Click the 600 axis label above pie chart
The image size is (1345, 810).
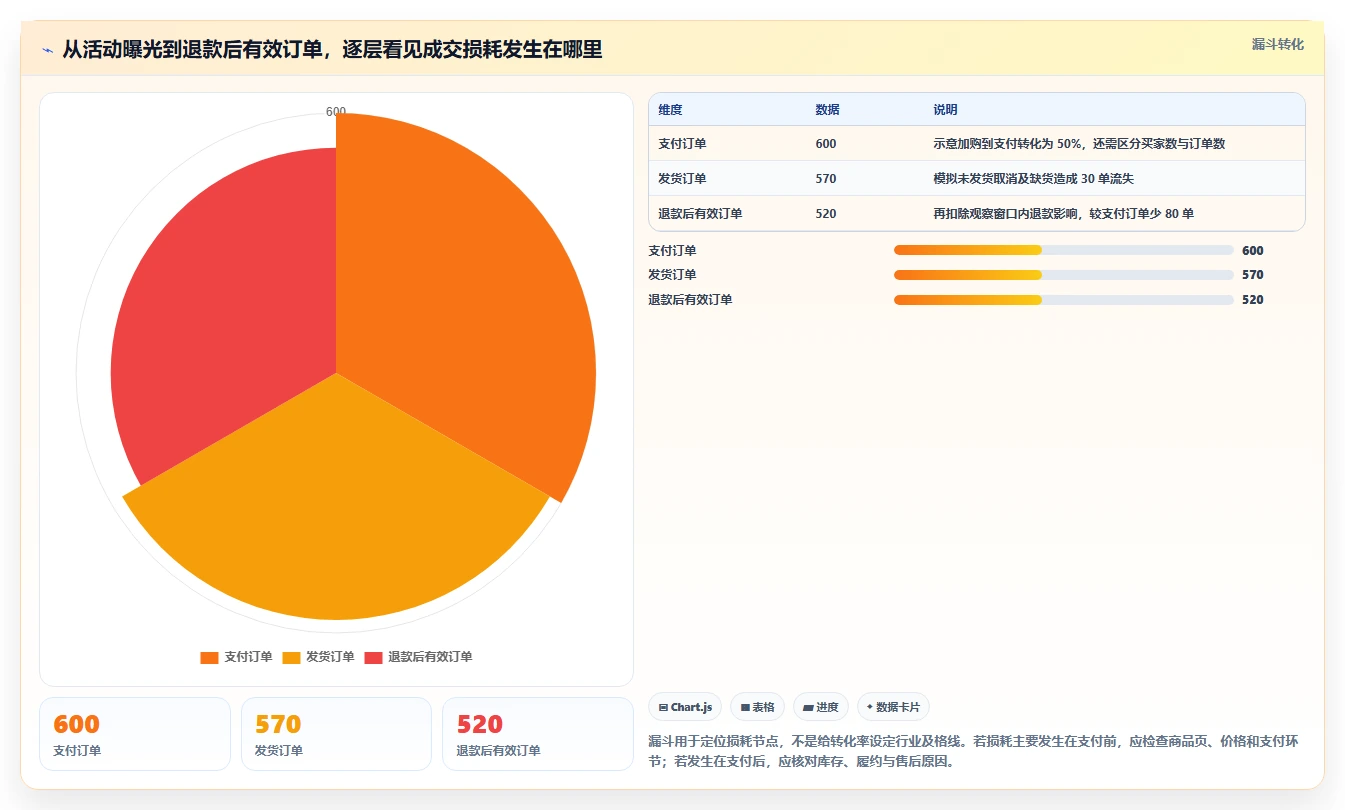pyautogui.click(x=336, y=112)
